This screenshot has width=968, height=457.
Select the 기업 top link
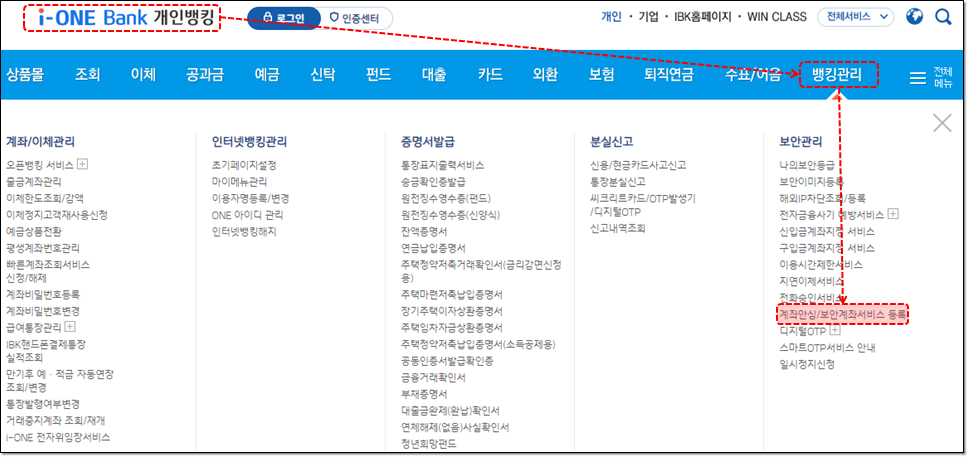(648, 17)
